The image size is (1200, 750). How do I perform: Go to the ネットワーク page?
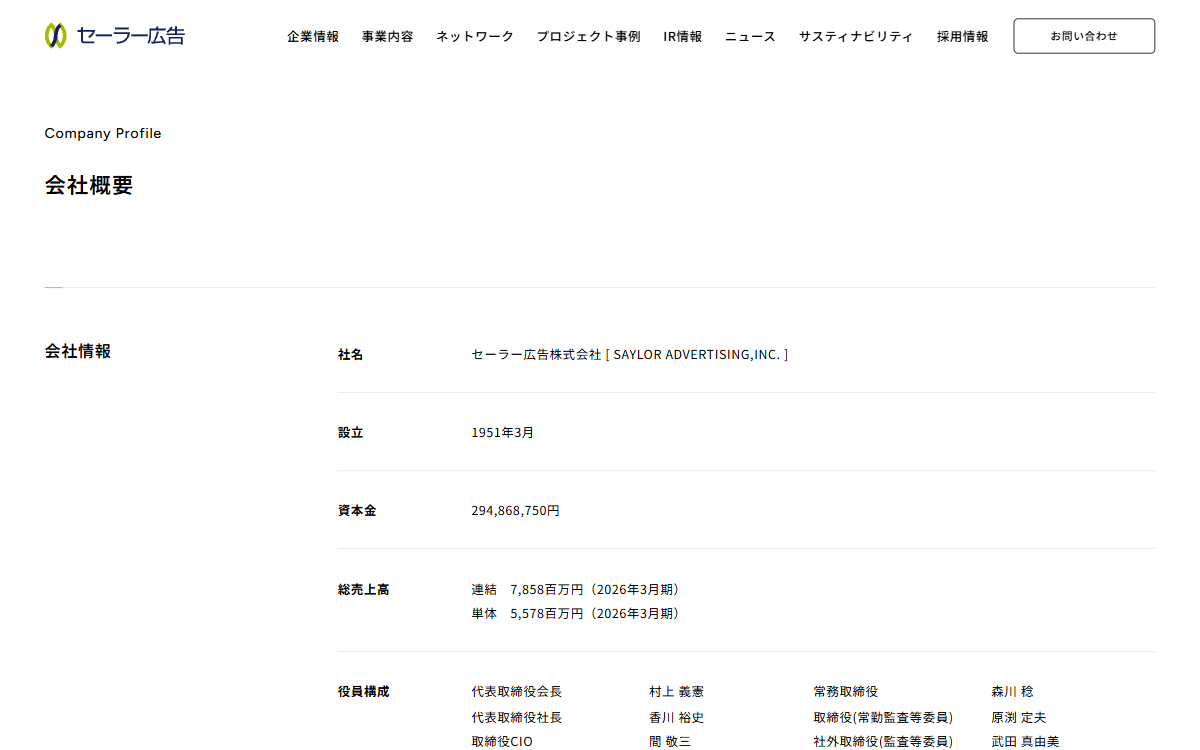(474, 36)
